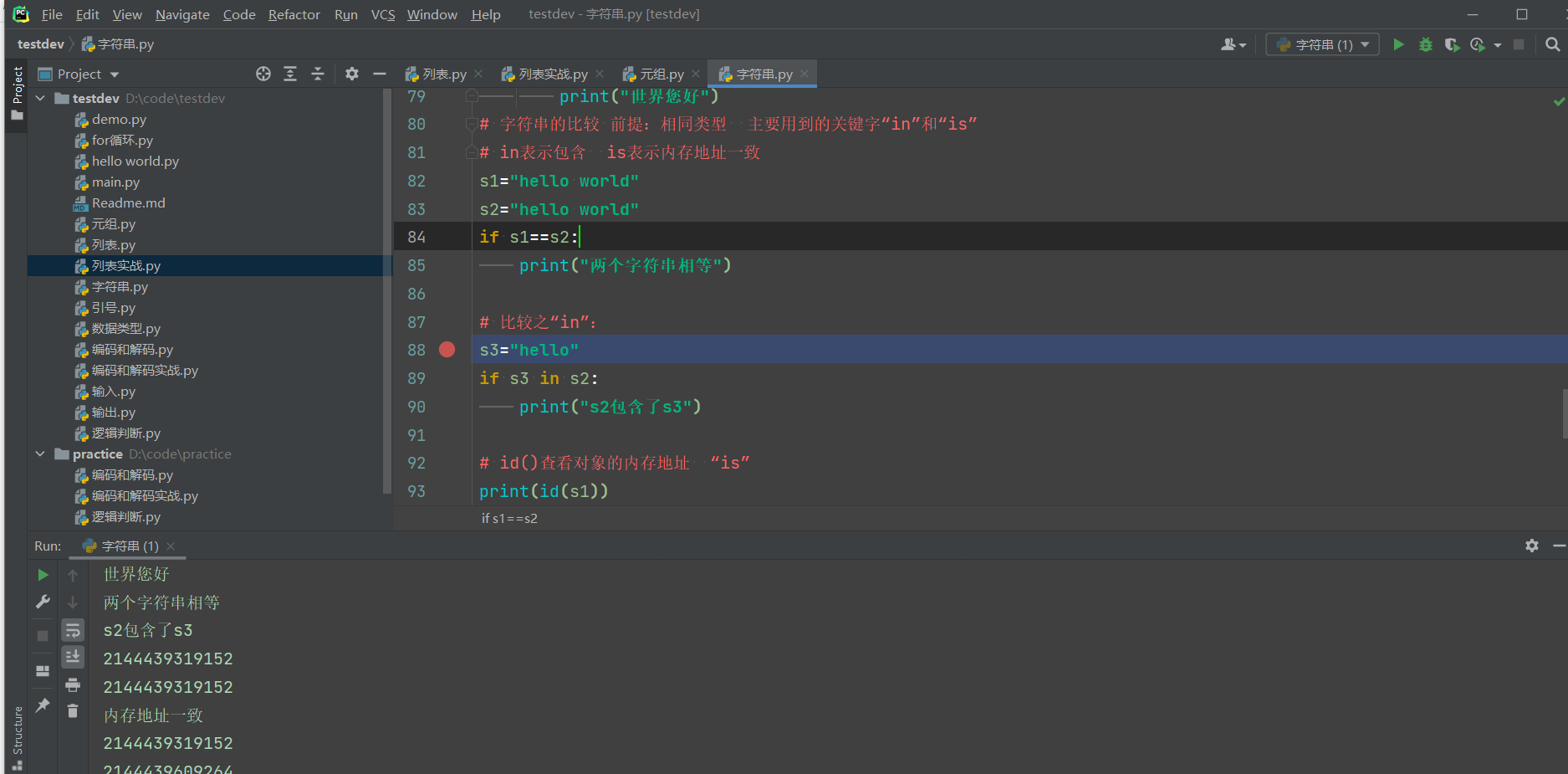The image size is (1568, 774).
Task: Run the 字符串 (1) configuration
Action: tap(1398, 44)
